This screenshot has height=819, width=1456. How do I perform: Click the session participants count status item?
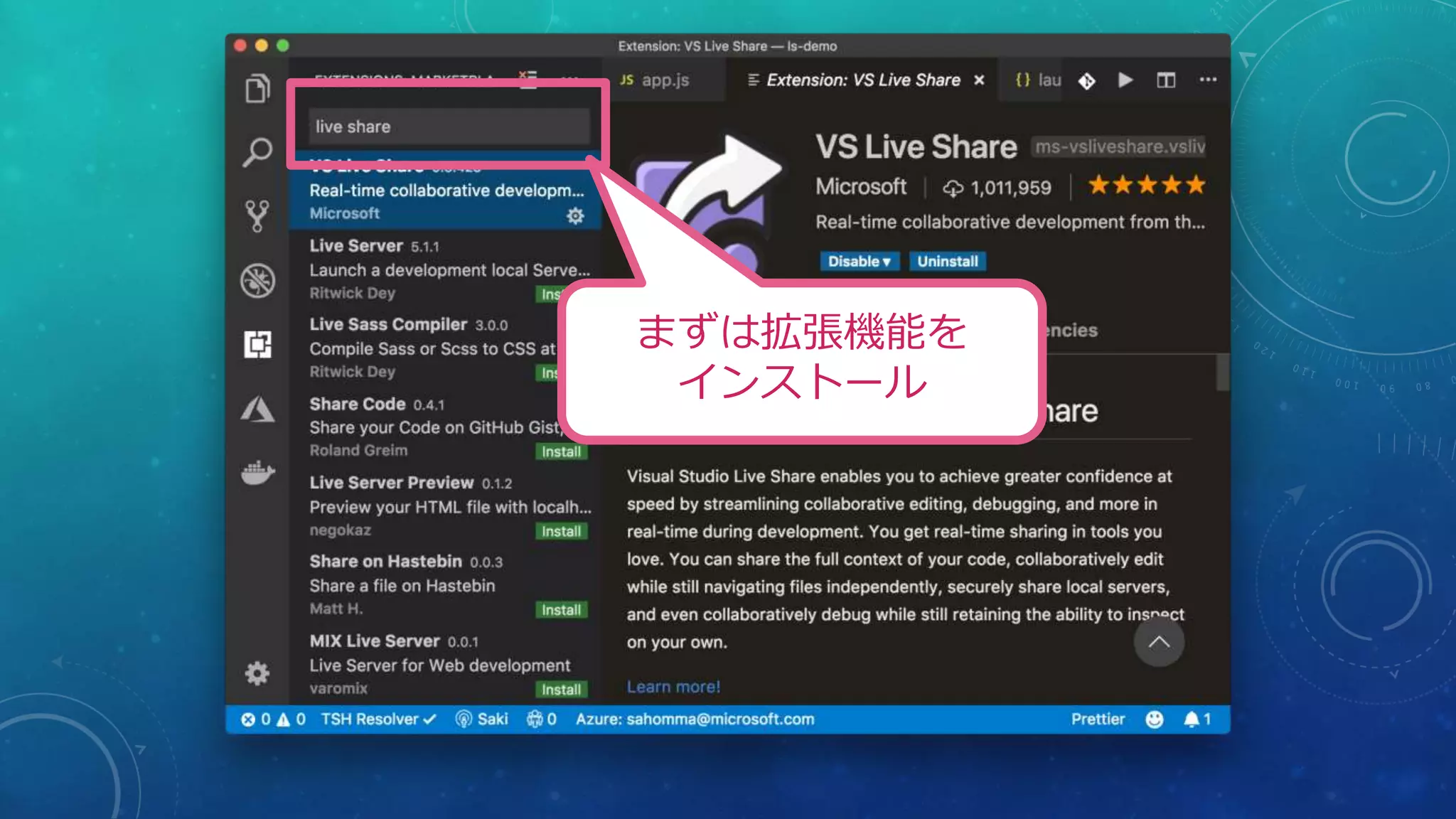pos(542,719)
